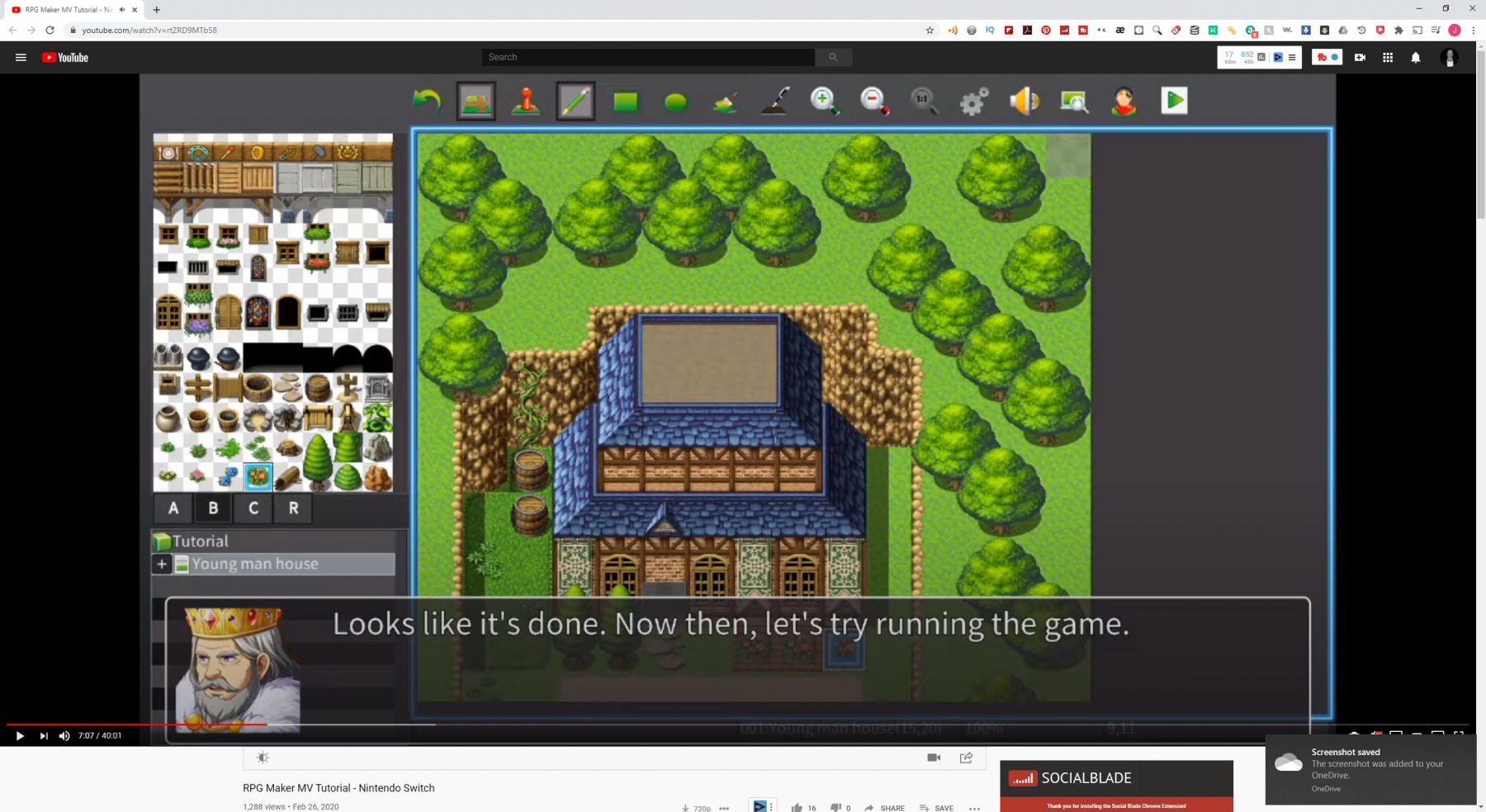Click the browser reload button
Viewport: 1486px width, 812px height.
(50, 31)
